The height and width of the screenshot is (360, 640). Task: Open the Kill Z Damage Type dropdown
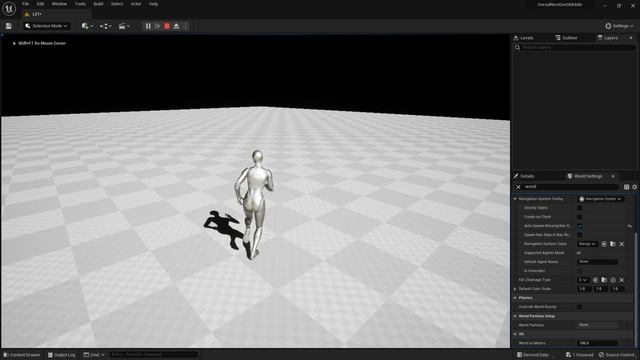pyautogui.click(x=583, y=280)
